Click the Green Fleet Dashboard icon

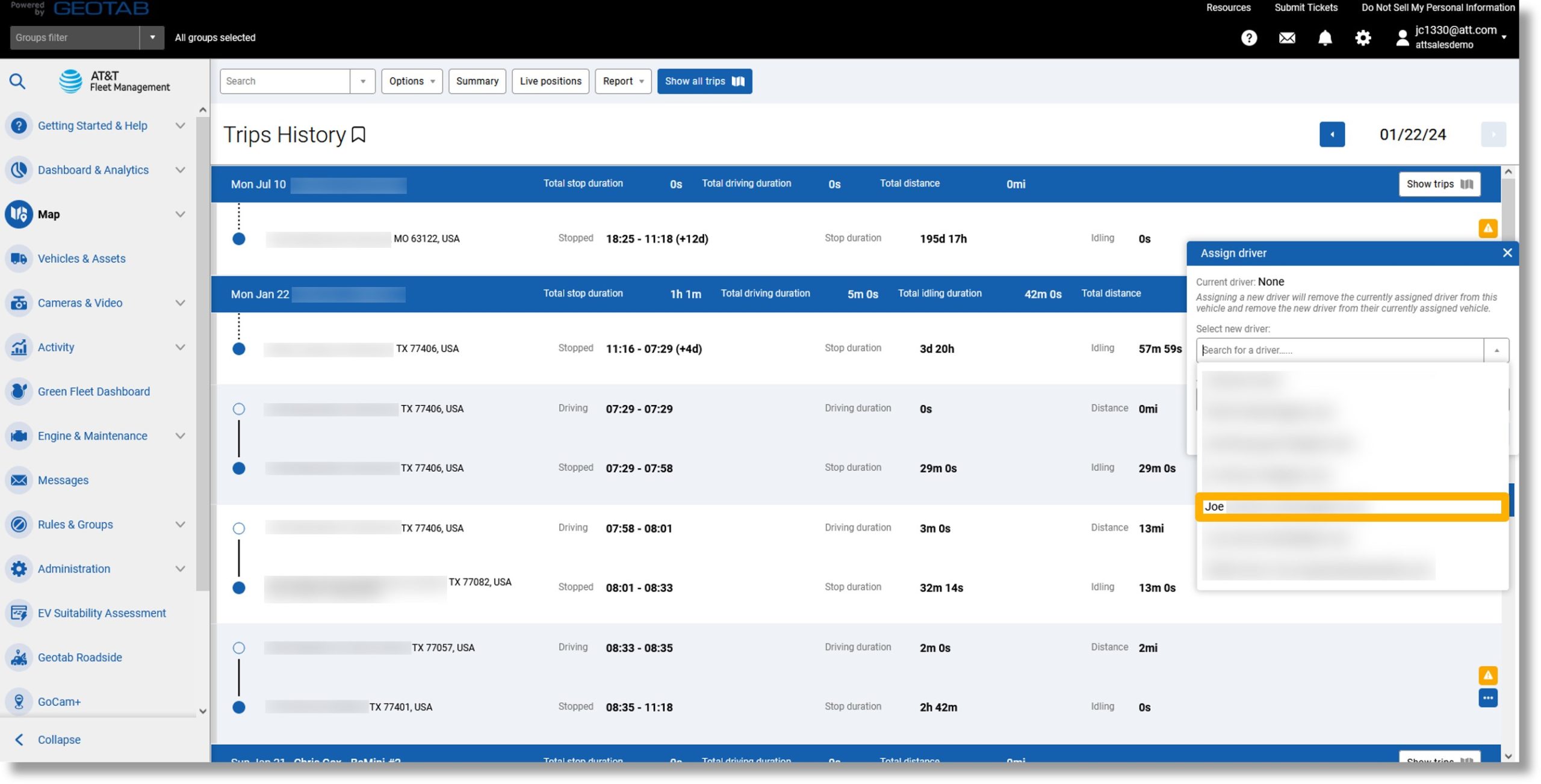19,392
